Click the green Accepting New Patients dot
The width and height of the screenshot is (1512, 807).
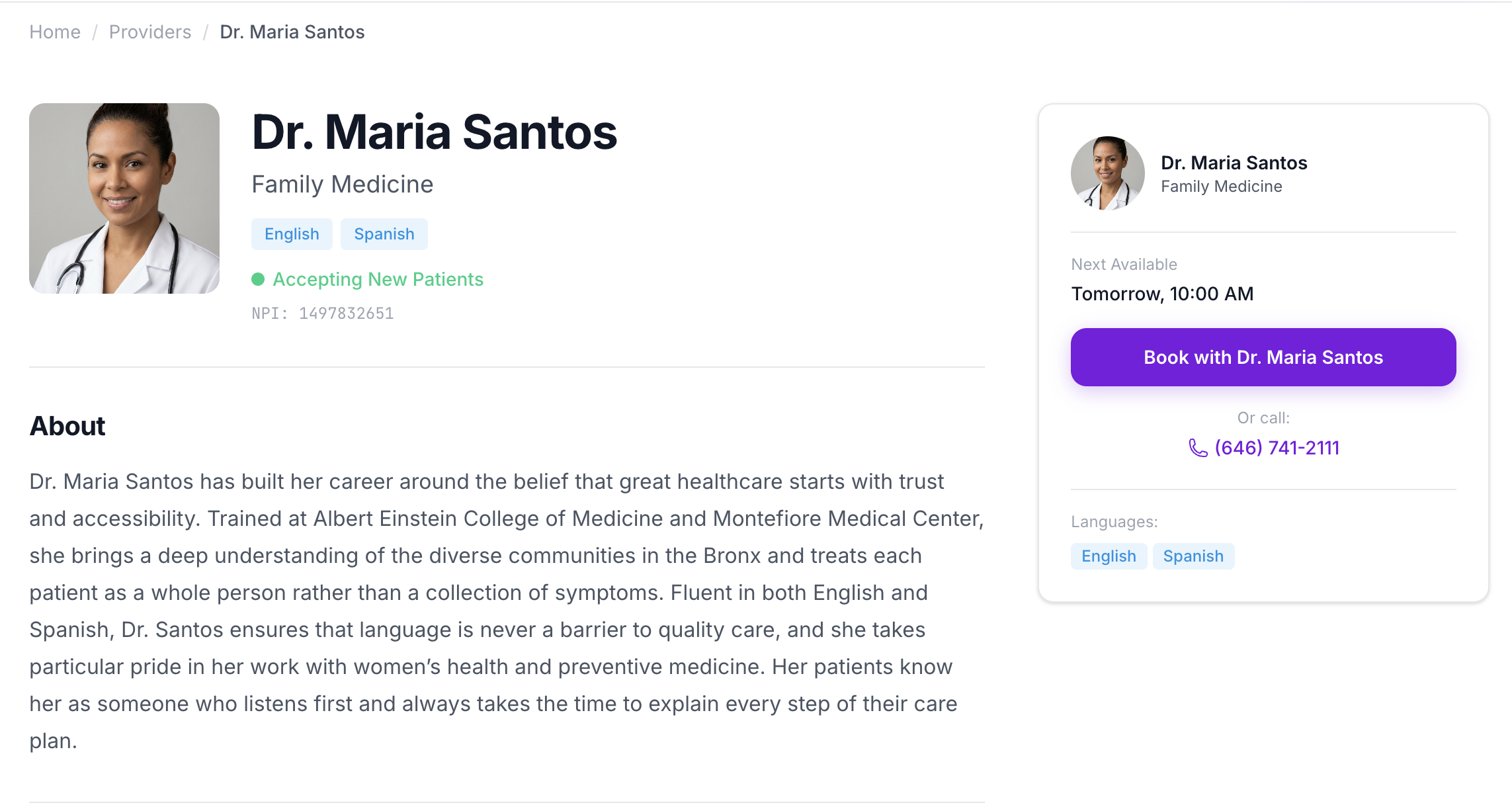click(258, 280)
